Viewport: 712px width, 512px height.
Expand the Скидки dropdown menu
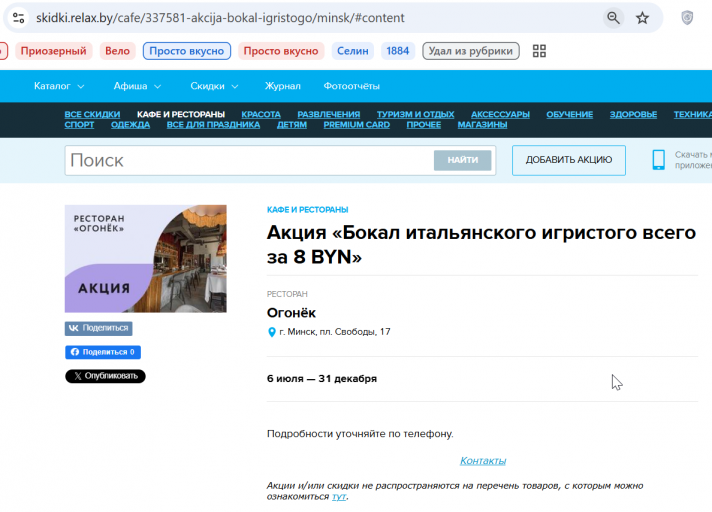tap(214, 86)
